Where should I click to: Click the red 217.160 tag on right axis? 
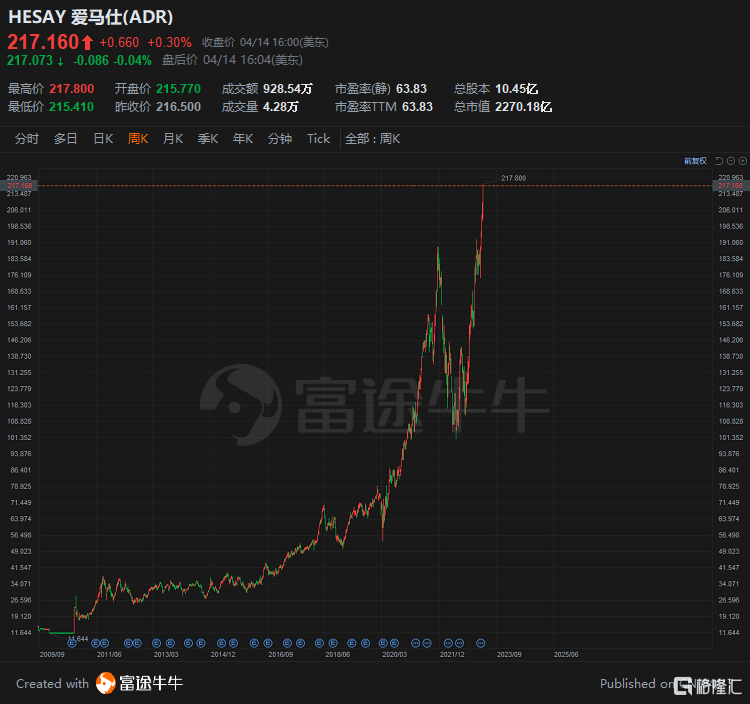click(731, 186)
